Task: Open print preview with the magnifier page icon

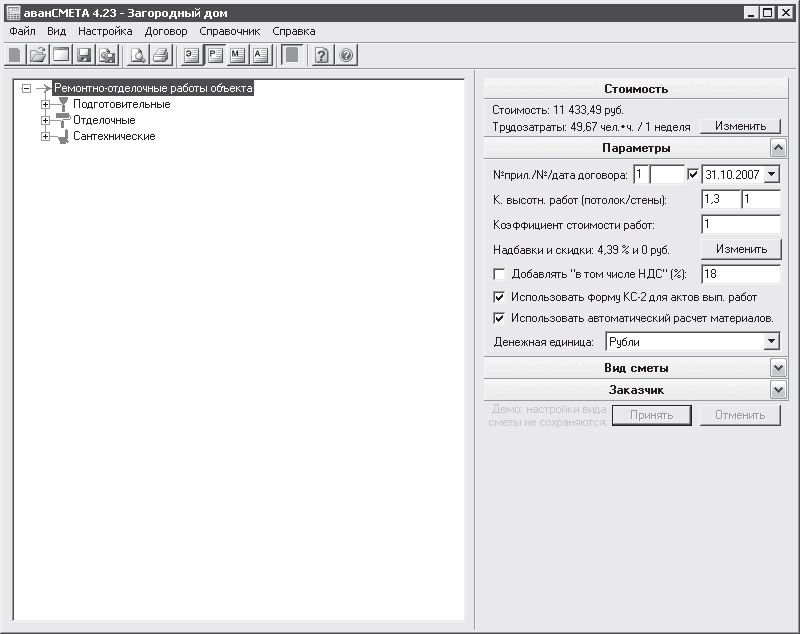Action: [137, 55]
